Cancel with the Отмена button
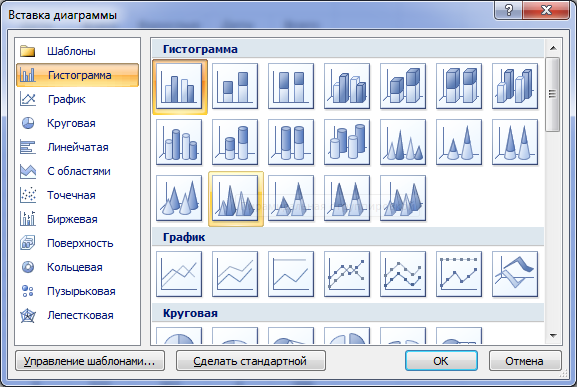The image size is (577, 387). point(525,361)
